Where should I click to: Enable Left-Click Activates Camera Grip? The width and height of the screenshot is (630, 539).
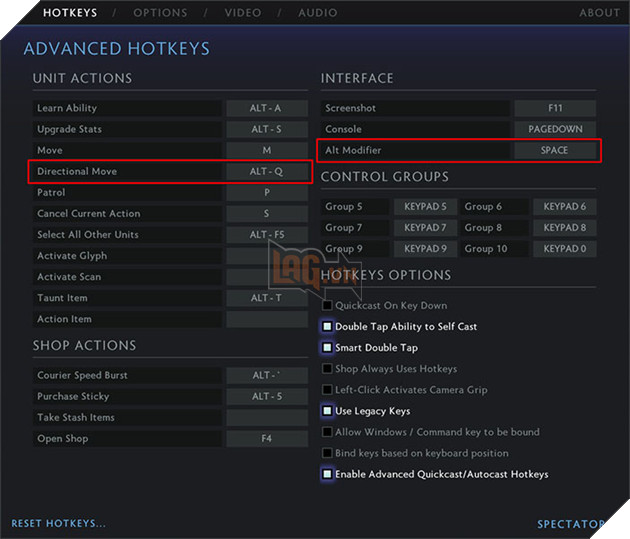(327, 390)
